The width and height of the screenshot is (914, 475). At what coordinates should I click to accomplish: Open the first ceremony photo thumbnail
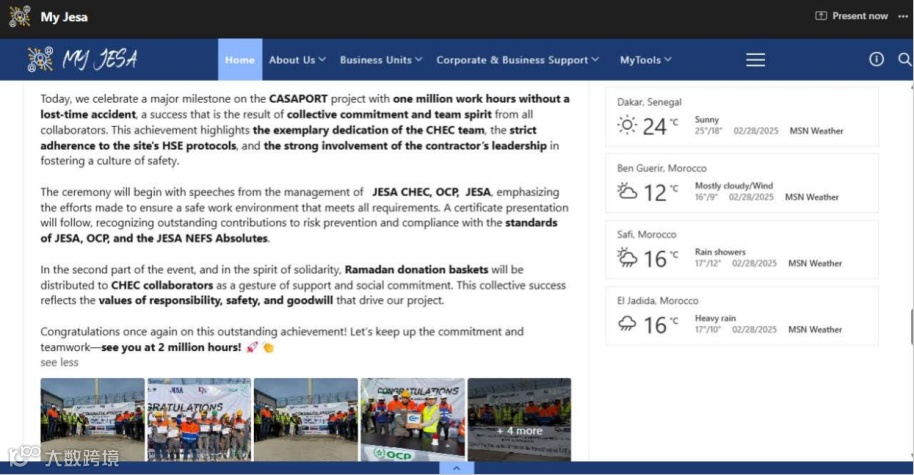point(92,420)
